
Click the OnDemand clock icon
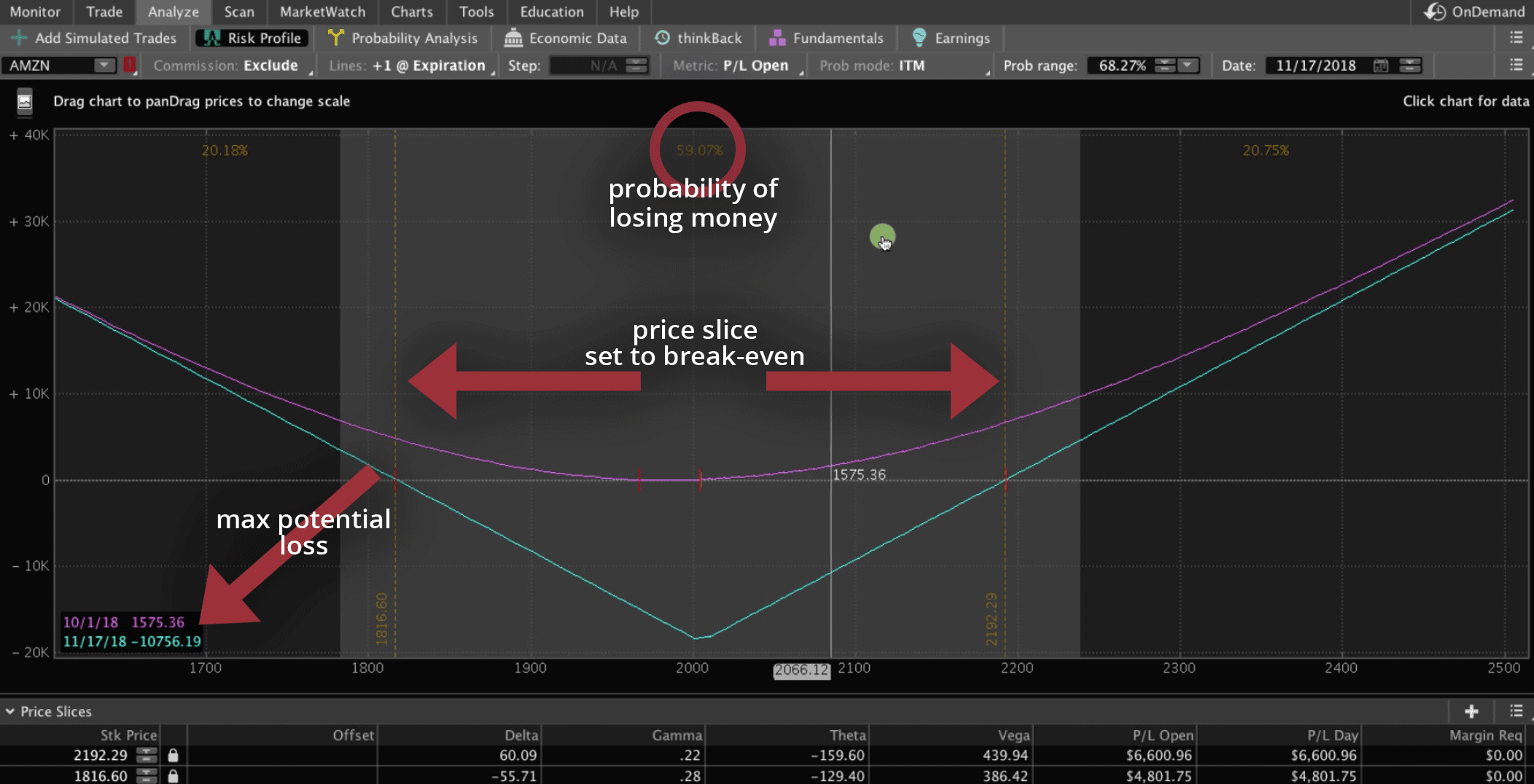pyautogui.click(x=1435, y=12)
